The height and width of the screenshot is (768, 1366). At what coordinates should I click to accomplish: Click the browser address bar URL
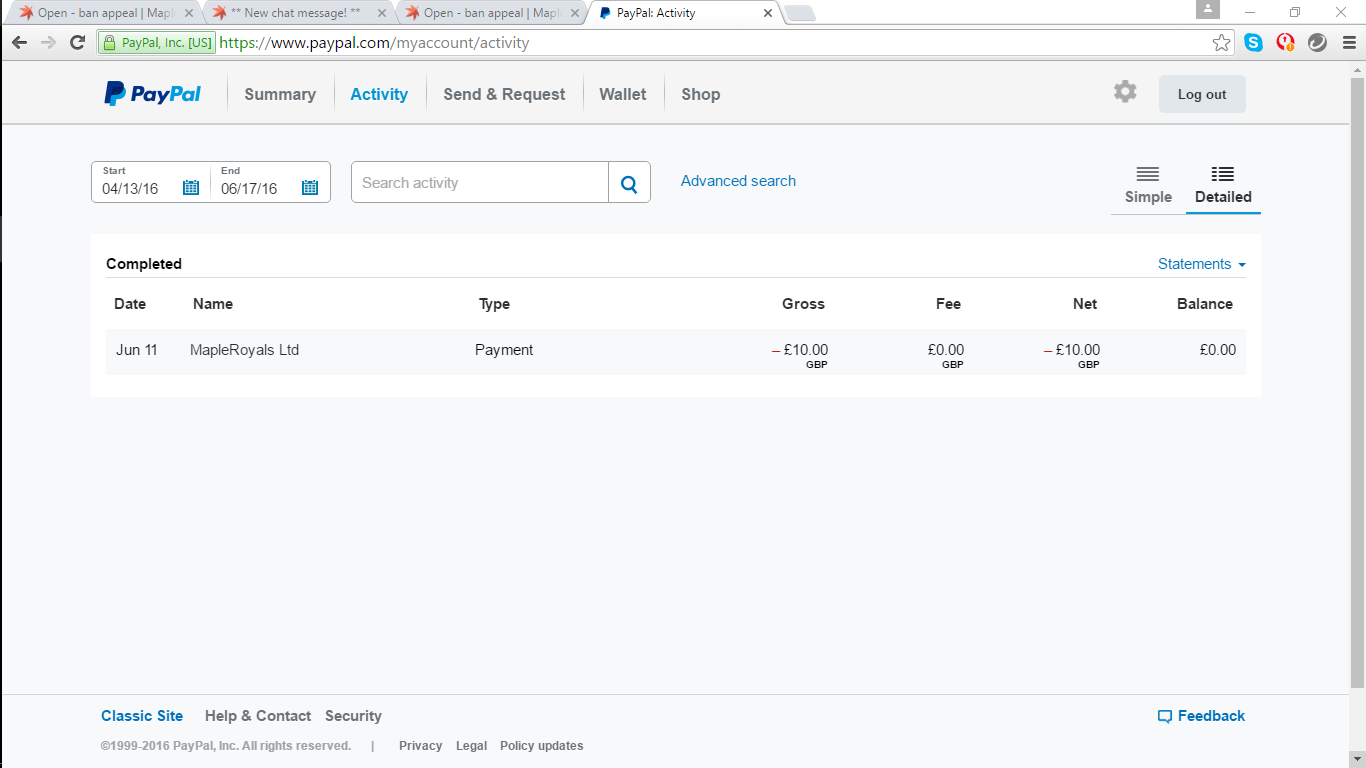(374, 43)
